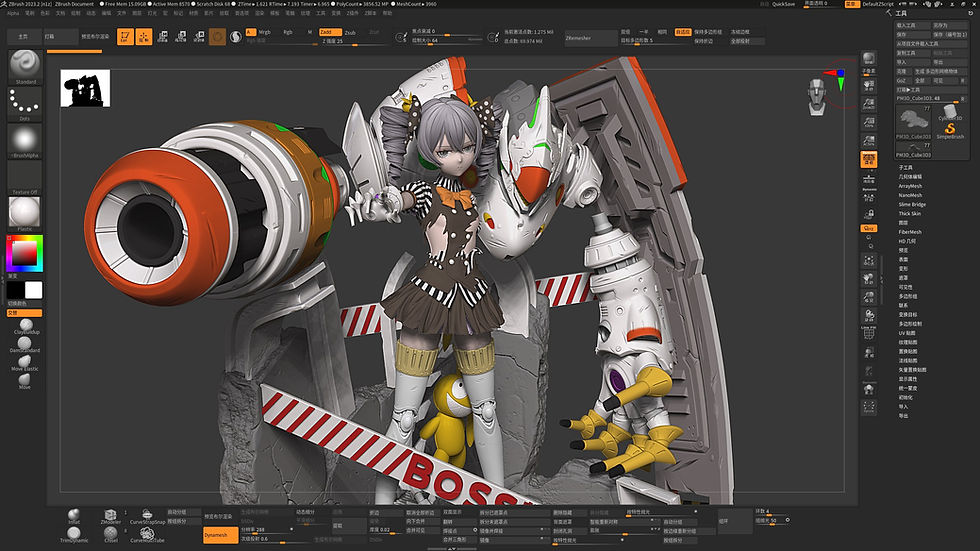Click the ZRemesher button
980x551 pixels.
click(590, 38)
